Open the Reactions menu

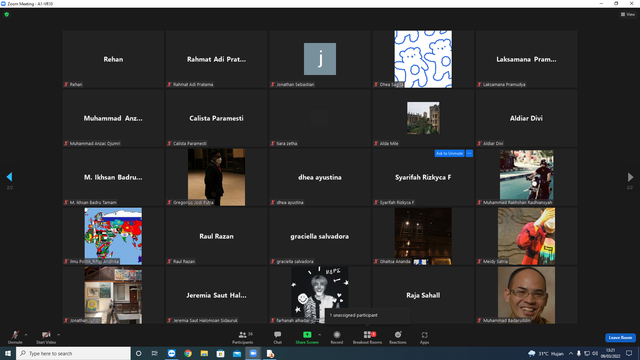click(x=398, y=337)
